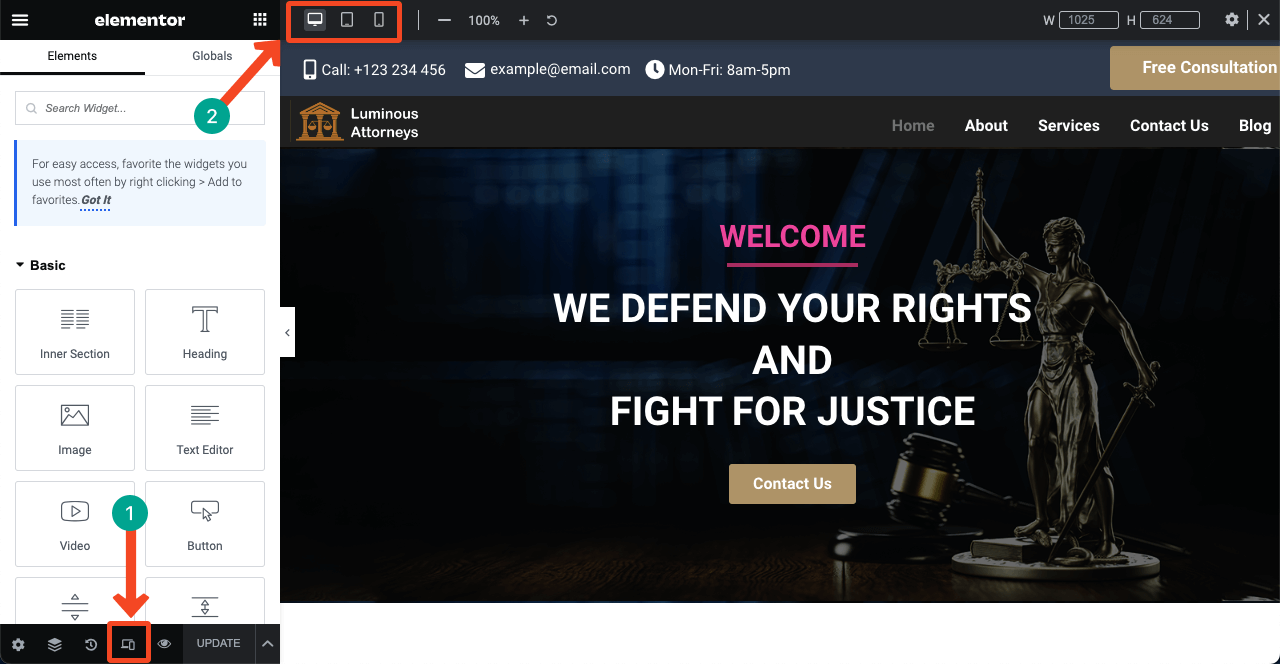Reset the zoom level
Screen dimensions: 1280x664
(552, 20)
